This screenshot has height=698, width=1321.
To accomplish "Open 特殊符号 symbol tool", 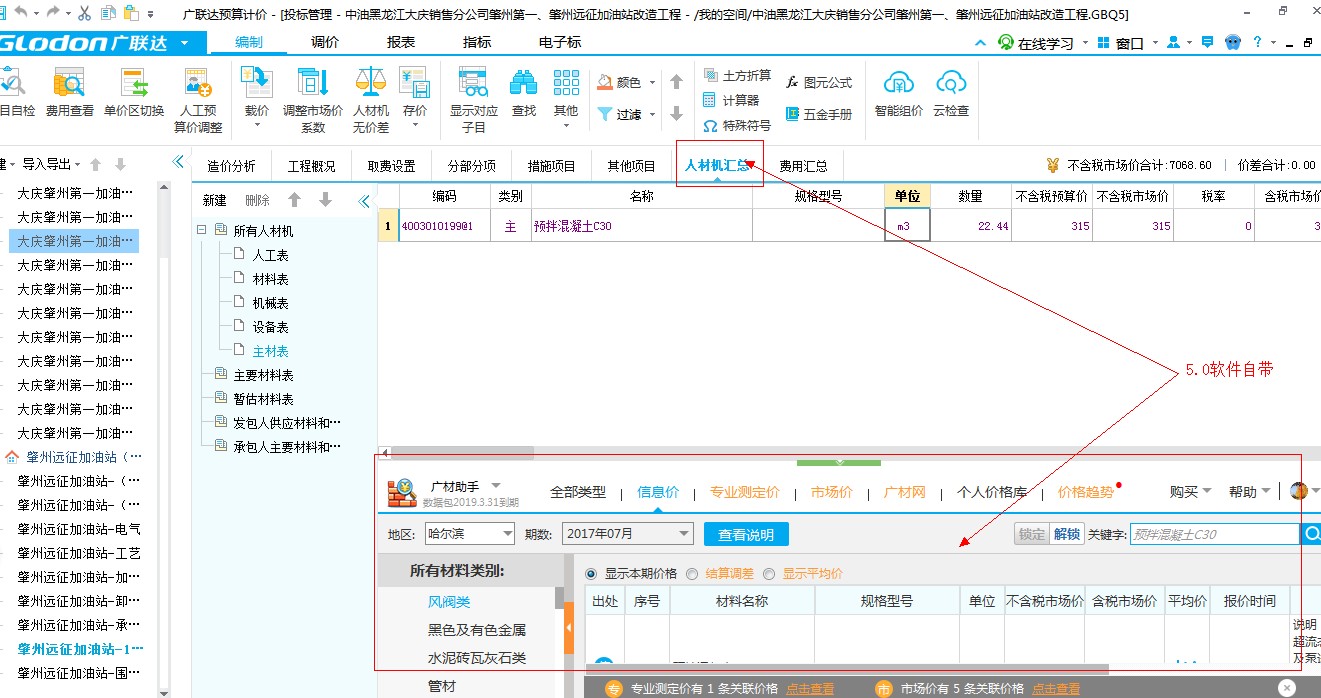I will [737, 126].
